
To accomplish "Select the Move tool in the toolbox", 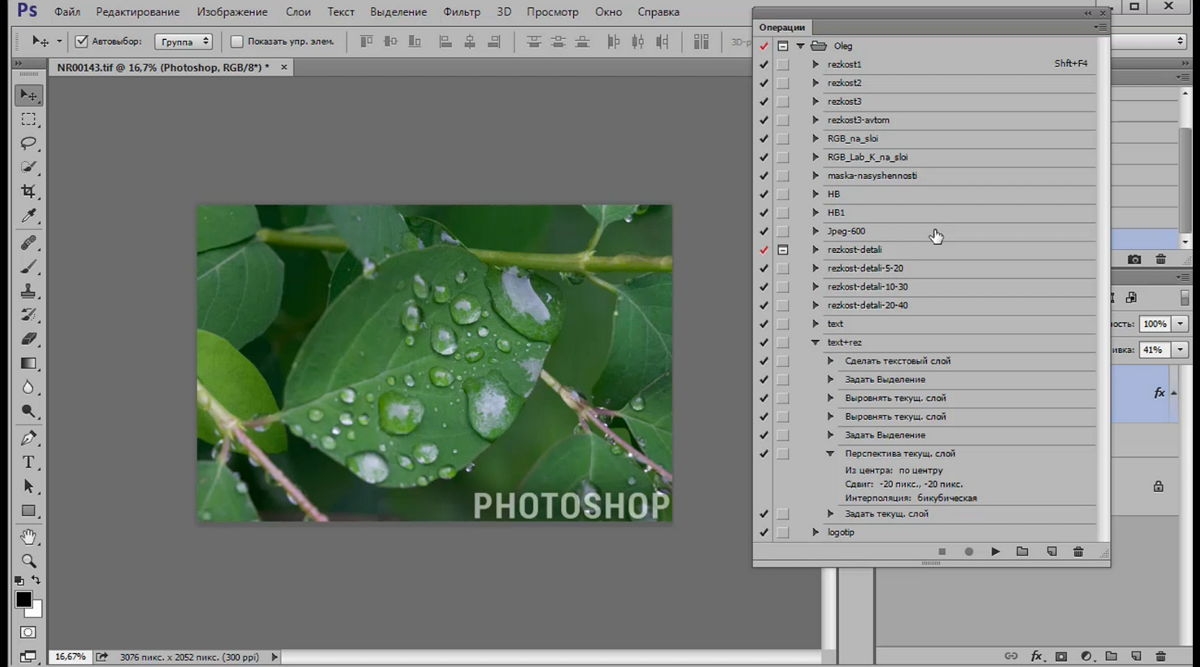I will tap(29, 95).
